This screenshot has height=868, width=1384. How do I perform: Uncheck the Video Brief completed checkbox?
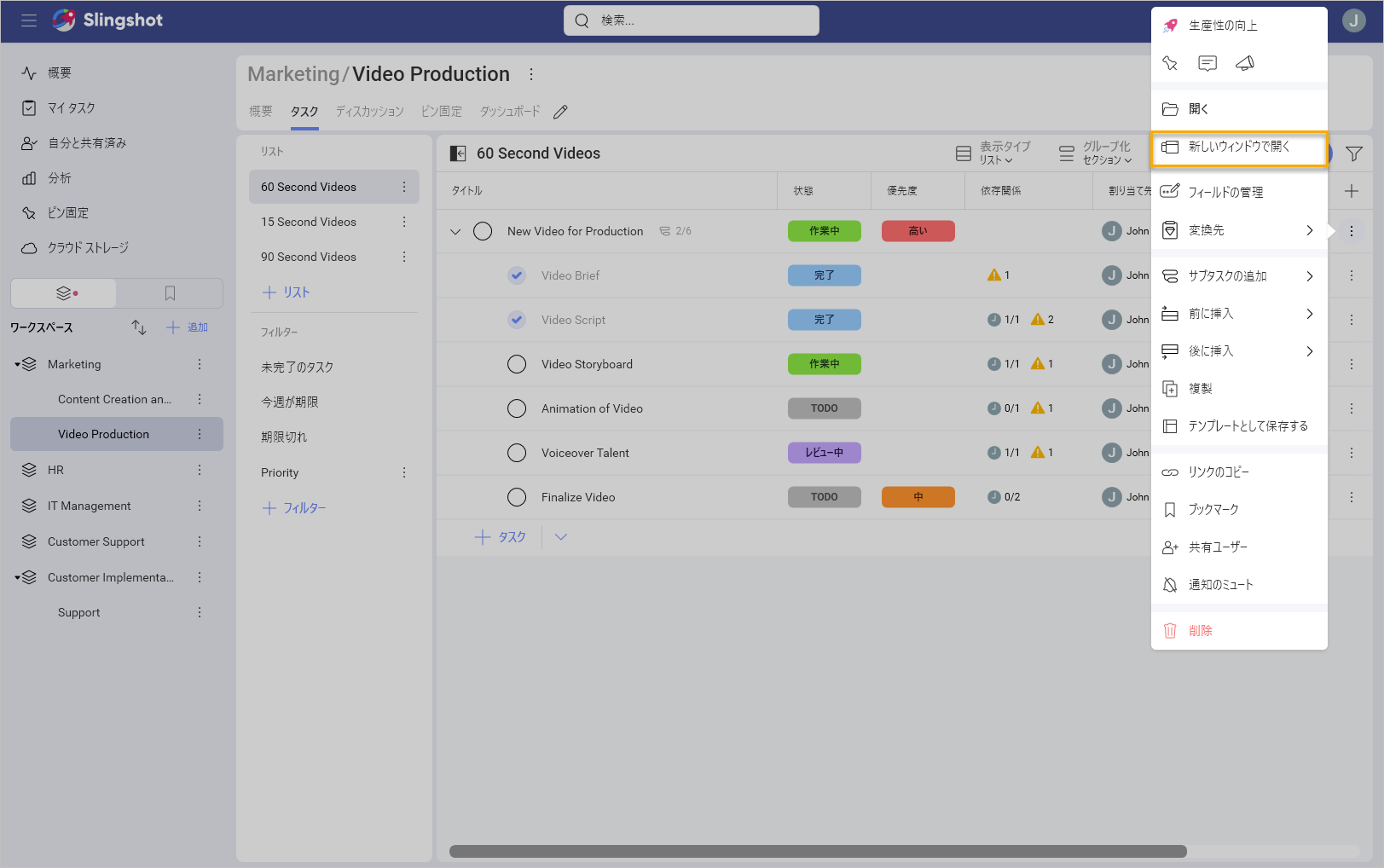pos(517,275)
